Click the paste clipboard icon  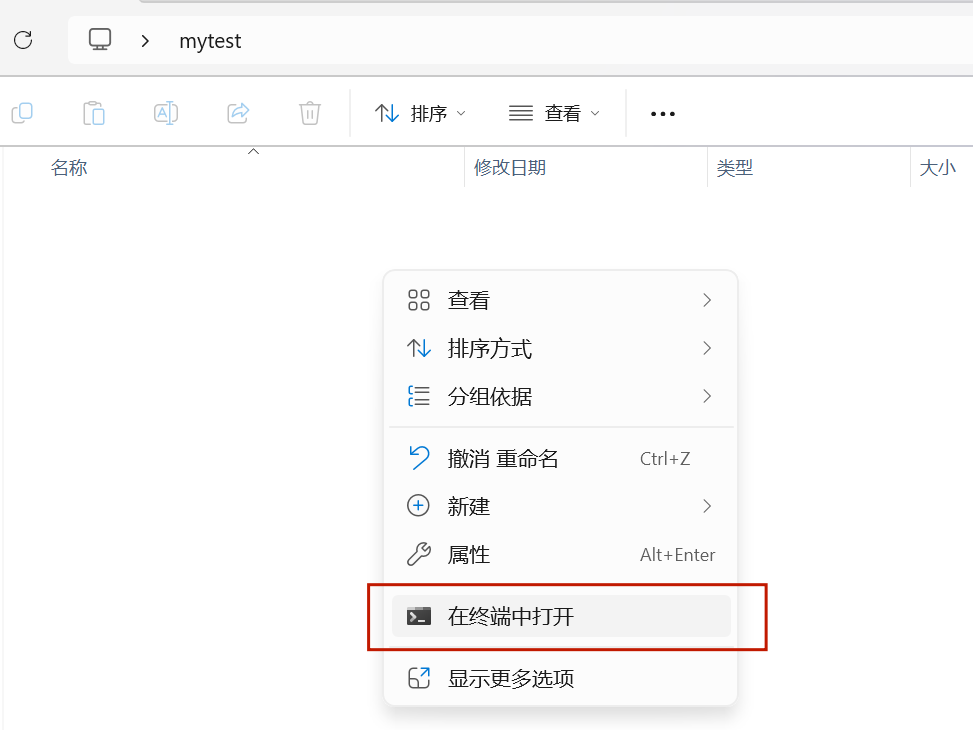[94, 113]
